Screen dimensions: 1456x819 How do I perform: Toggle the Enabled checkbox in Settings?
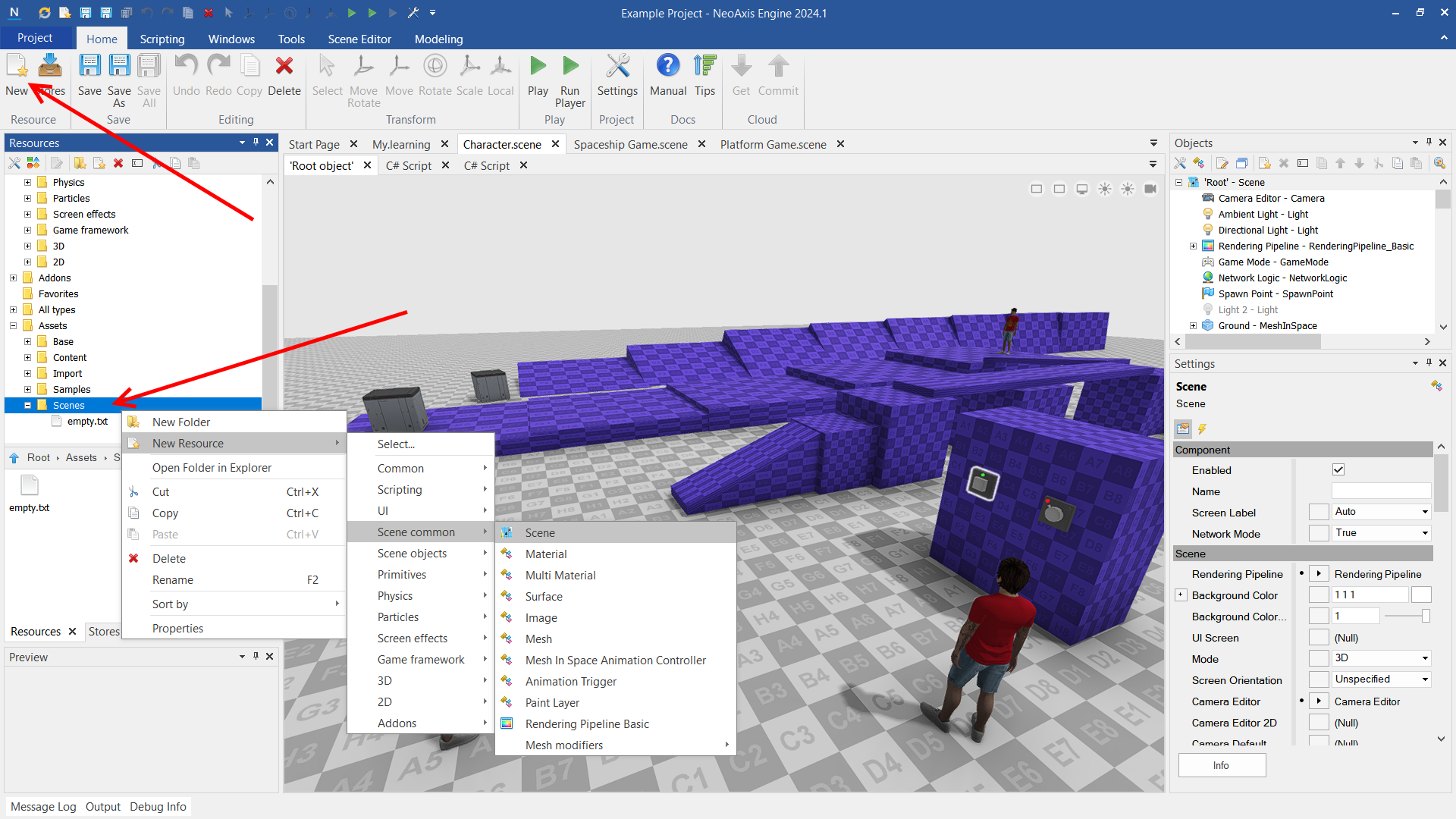(x=1338, y=469)
